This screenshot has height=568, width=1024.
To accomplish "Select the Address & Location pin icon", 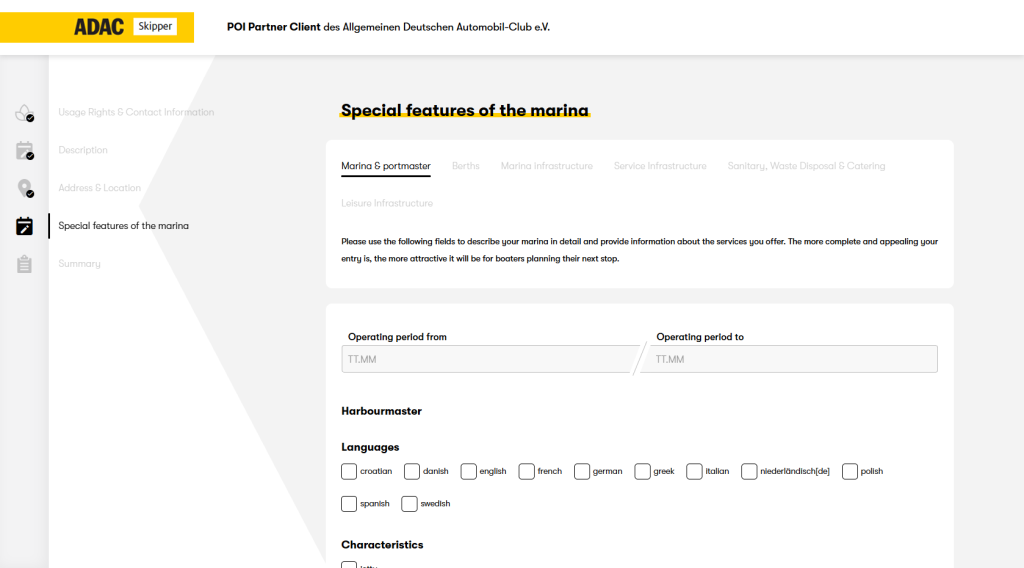I will pos(24,188).
